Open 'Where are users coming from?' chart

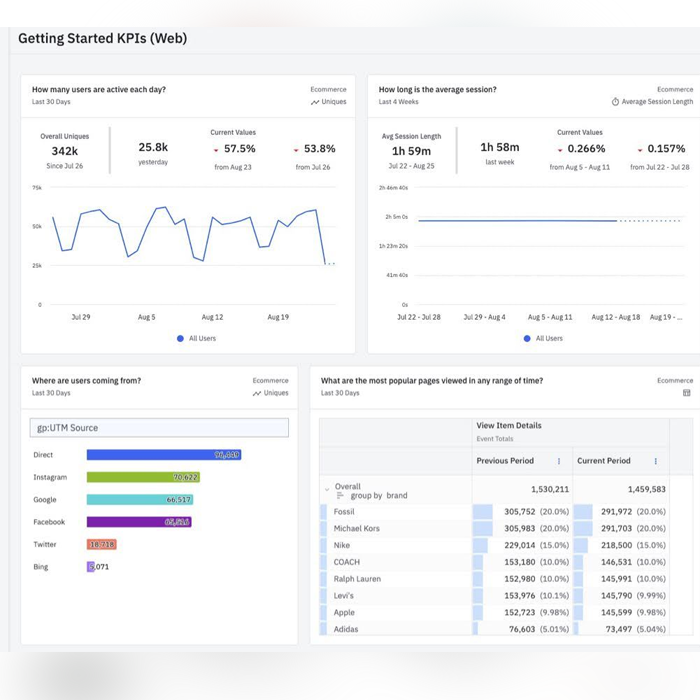pos(86,380)
